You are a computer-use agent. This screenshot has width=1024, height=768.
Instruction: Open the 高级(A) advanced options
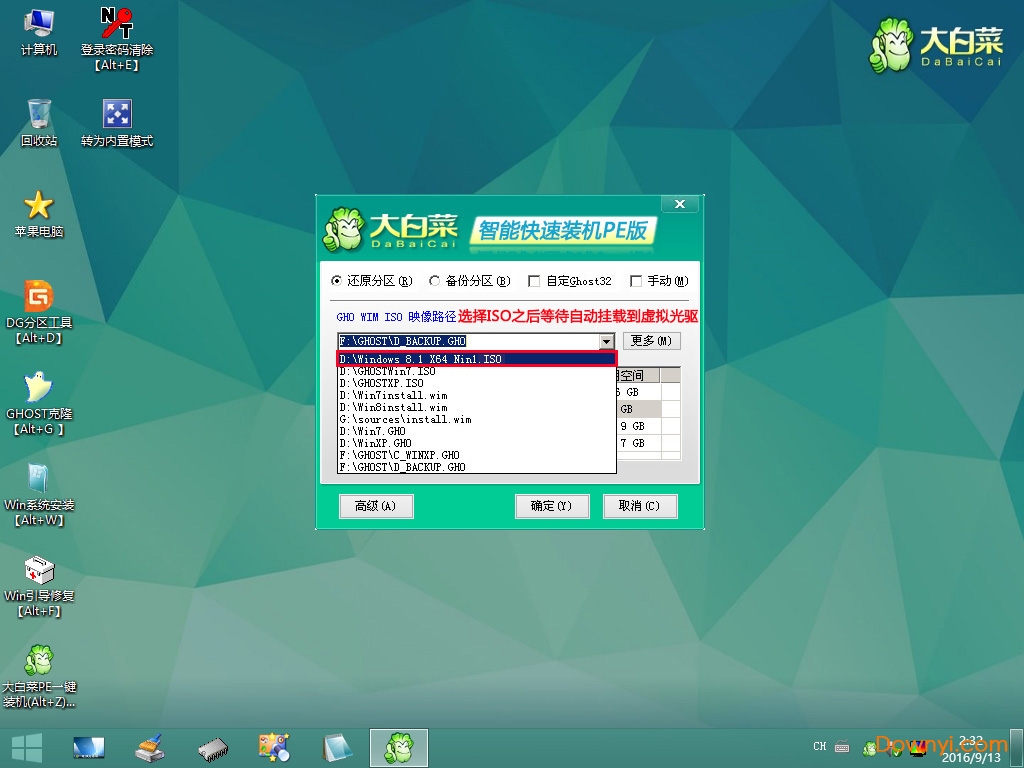click(376, 506)
